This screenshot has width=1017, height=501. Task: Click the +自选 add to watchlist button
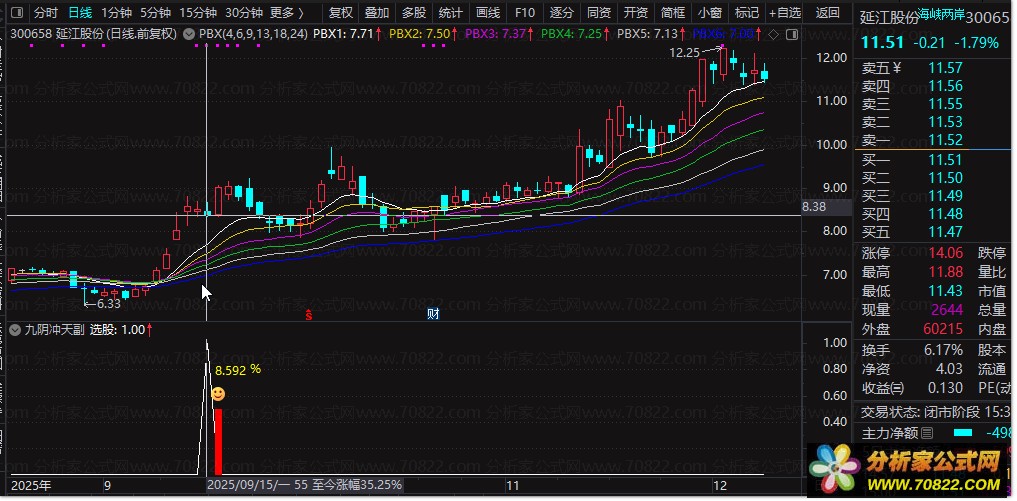pos(787,13)
